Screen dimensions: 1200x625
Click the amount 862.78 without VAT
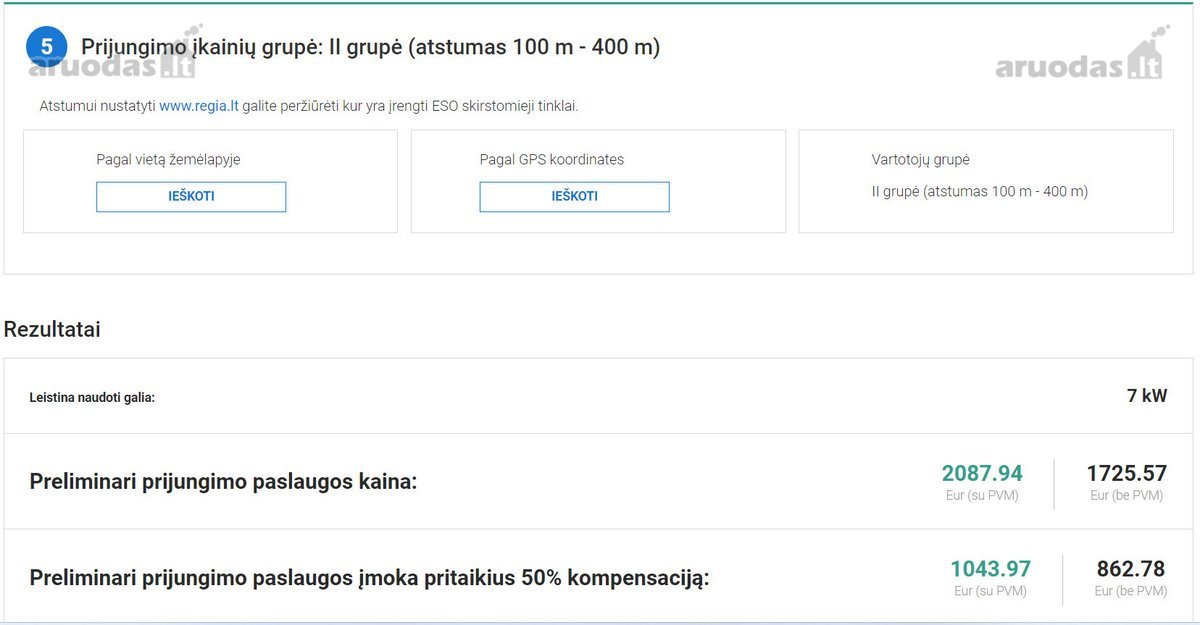click(x=1131, y=569)
